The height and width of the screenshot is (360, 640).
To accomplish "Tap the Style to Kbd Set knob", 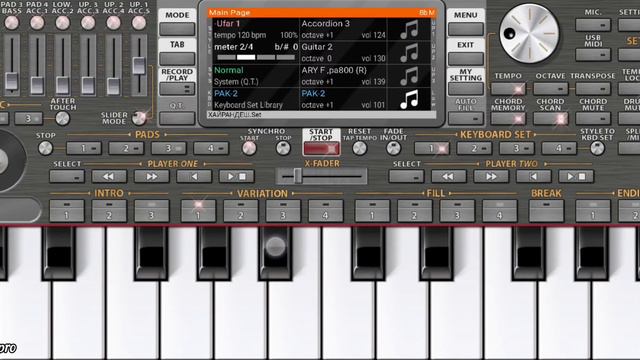I will (x=597, y=148).
